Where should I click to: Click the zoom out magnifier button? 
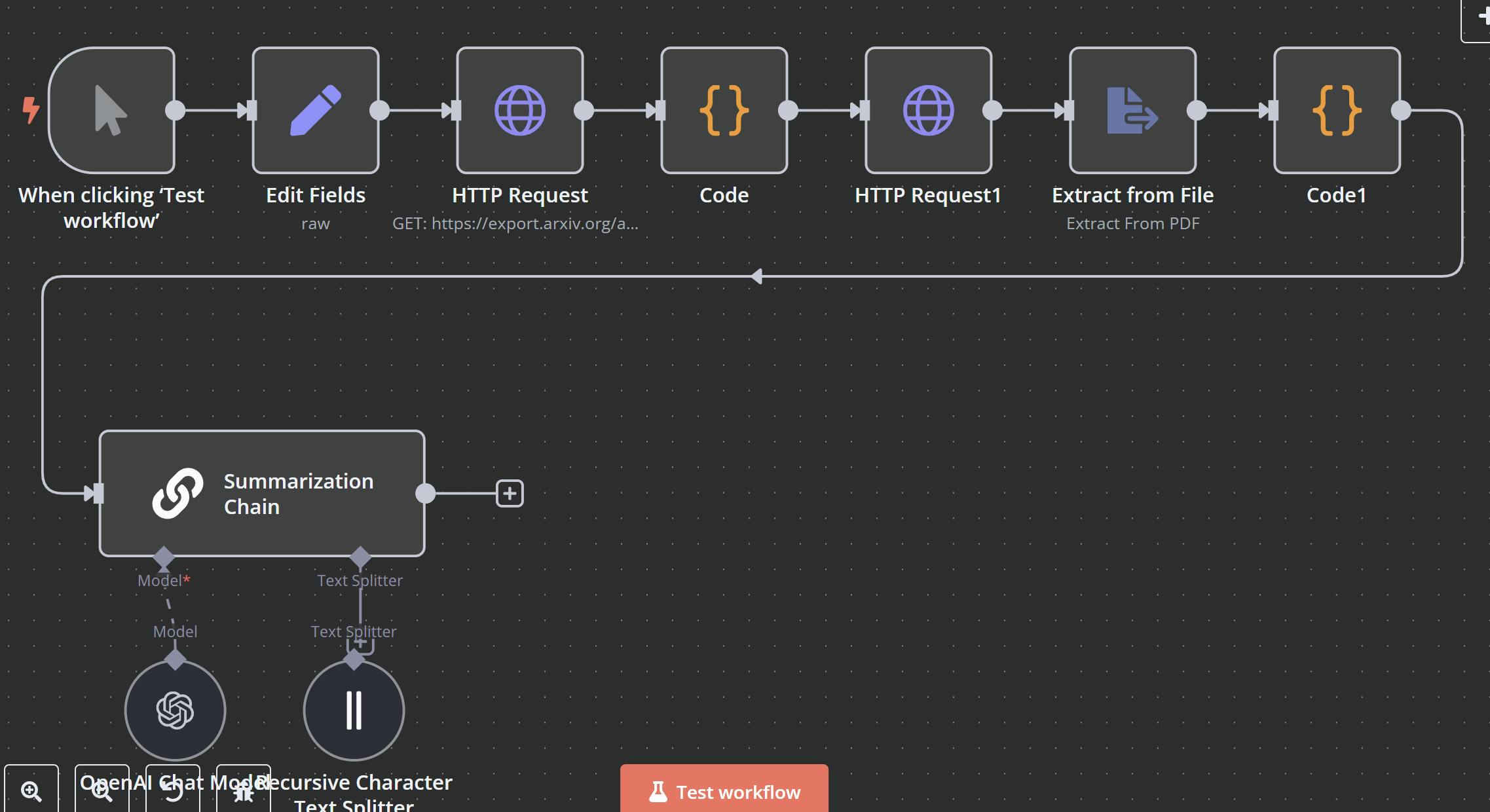click(102, 790)
